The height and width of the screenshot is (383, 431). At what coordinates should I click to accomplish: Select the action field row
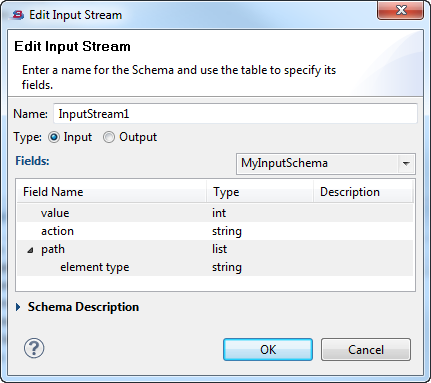[215, 231]
